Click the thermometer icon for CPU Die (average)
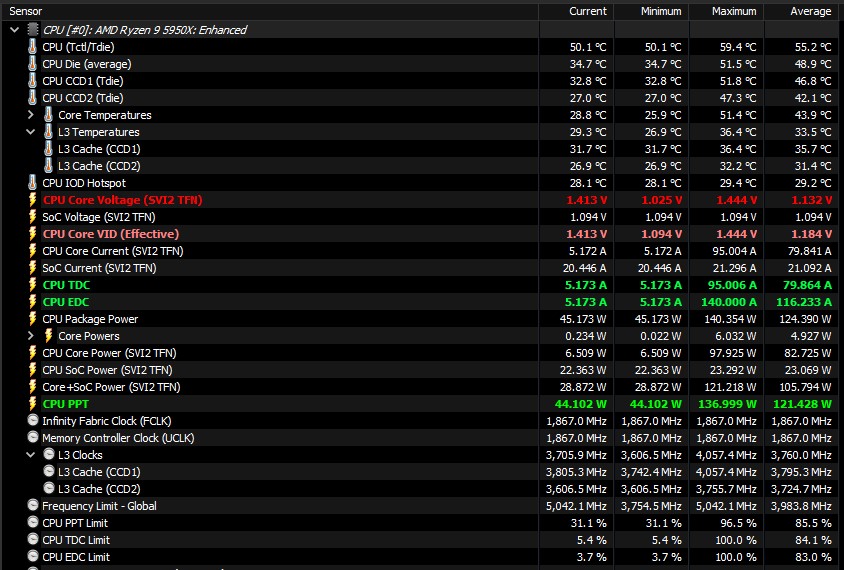Screen dimensions: 844x570 (x=32, y=64)
